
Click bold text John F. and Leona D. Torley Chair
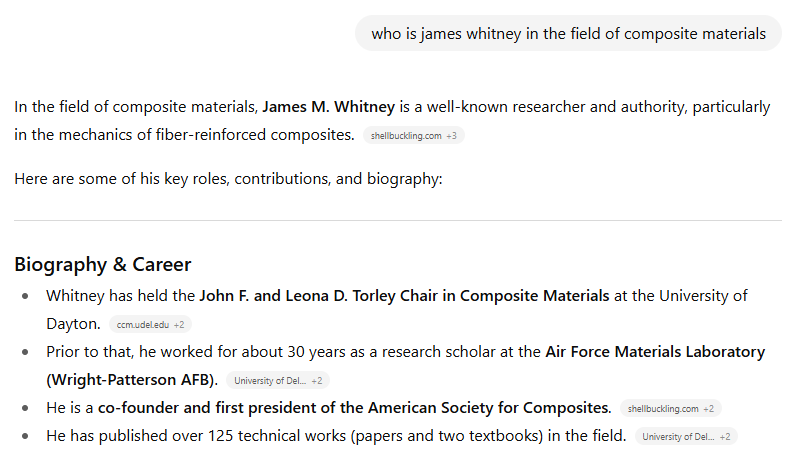pos(404,296)
